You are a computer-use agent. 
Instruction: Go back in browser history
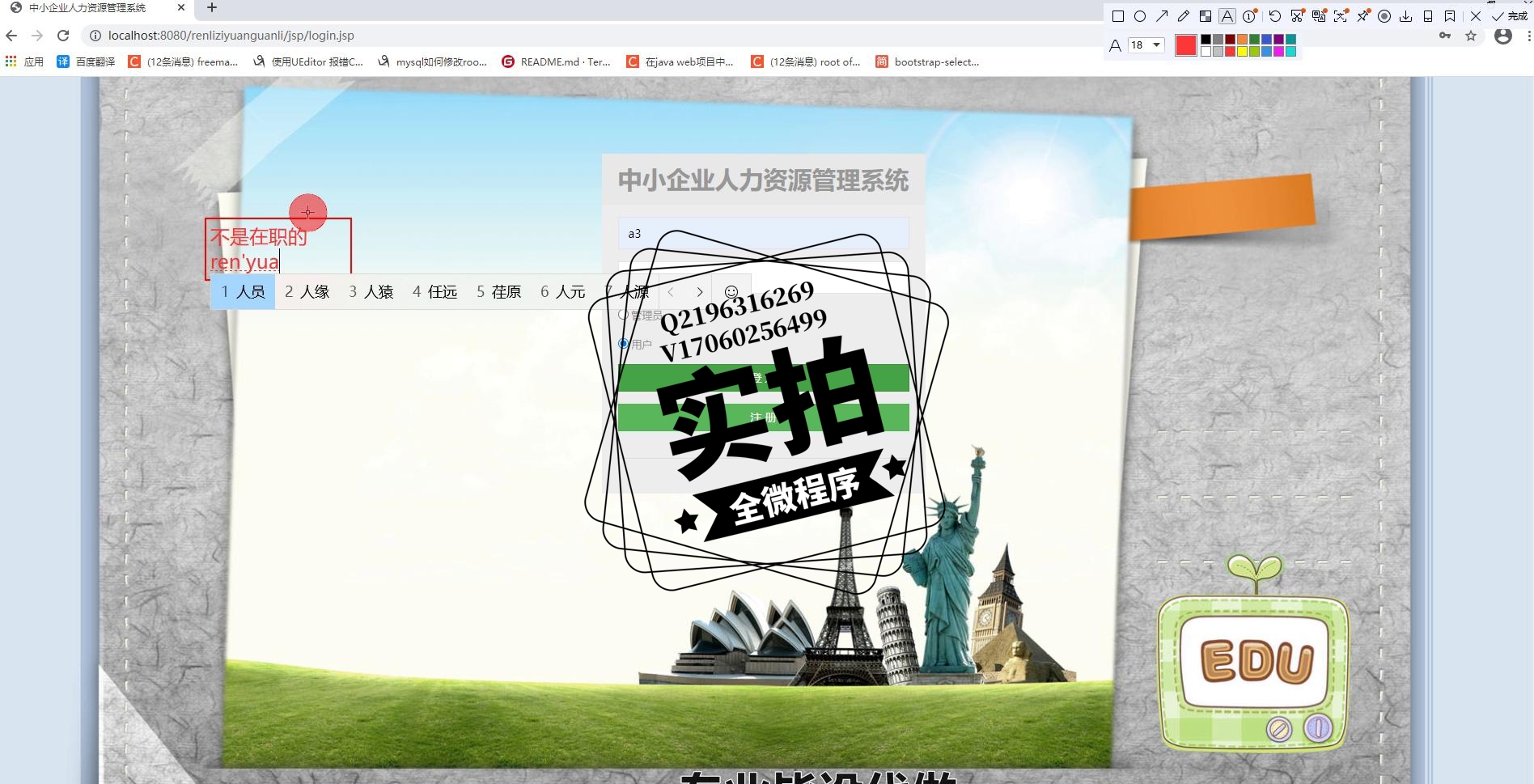(11, 36)
